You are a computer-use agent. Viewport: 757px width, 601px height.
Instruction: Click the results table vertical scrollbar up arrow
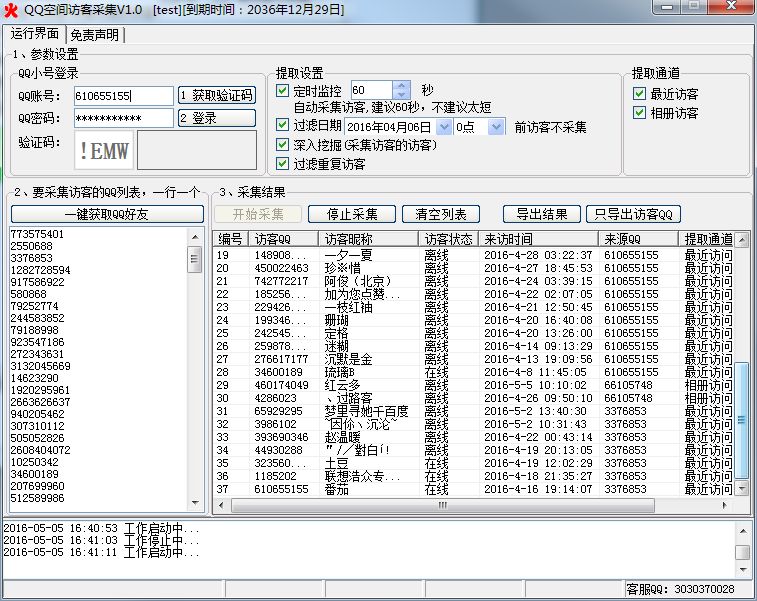click(742, 239)
